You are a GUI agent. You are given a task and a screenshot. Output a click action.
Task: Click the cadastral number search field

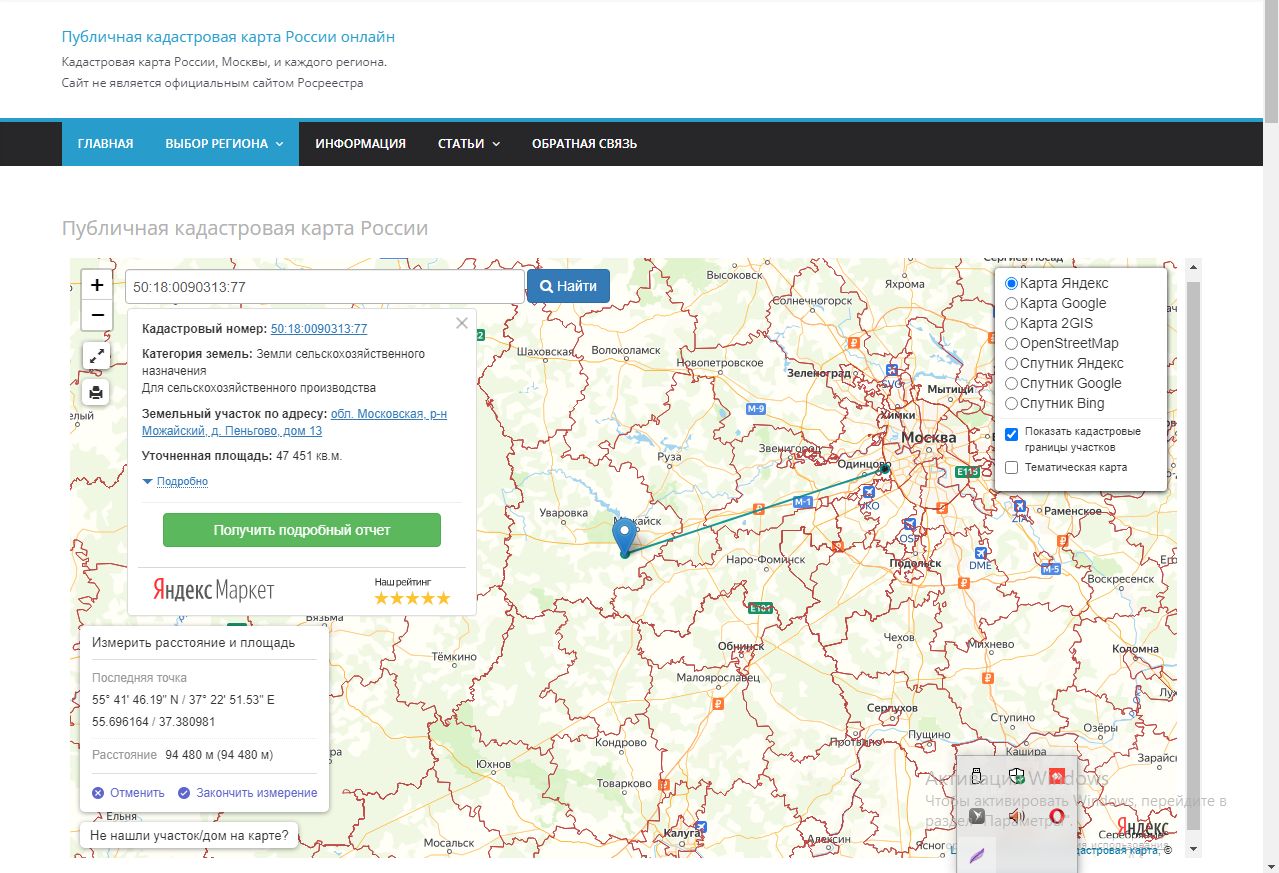[324, 286]
